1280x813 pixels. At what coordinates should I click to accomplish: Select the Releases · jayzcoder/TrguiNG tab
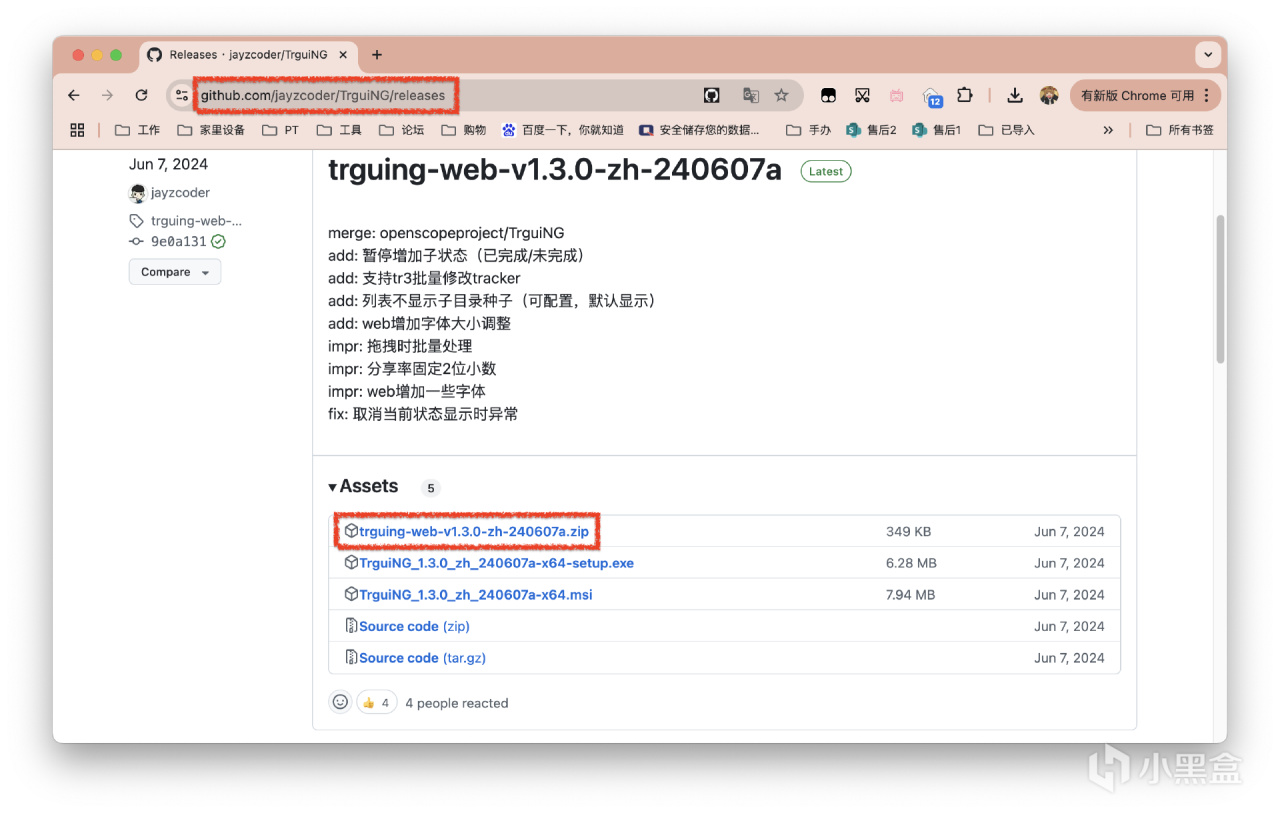click(x=247, y=55)
